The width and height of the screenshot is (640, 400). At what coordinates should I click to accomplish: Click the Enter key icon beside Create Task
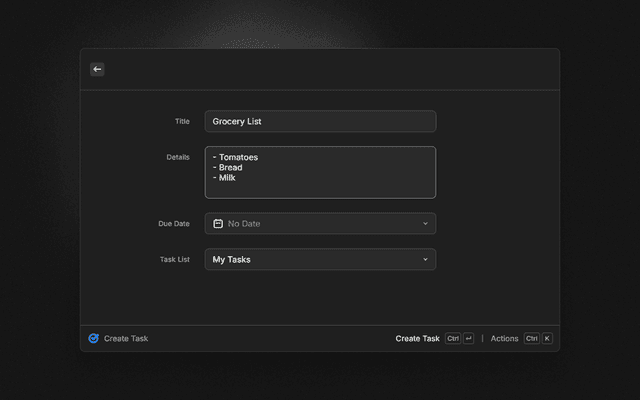[x=469, y=338]
